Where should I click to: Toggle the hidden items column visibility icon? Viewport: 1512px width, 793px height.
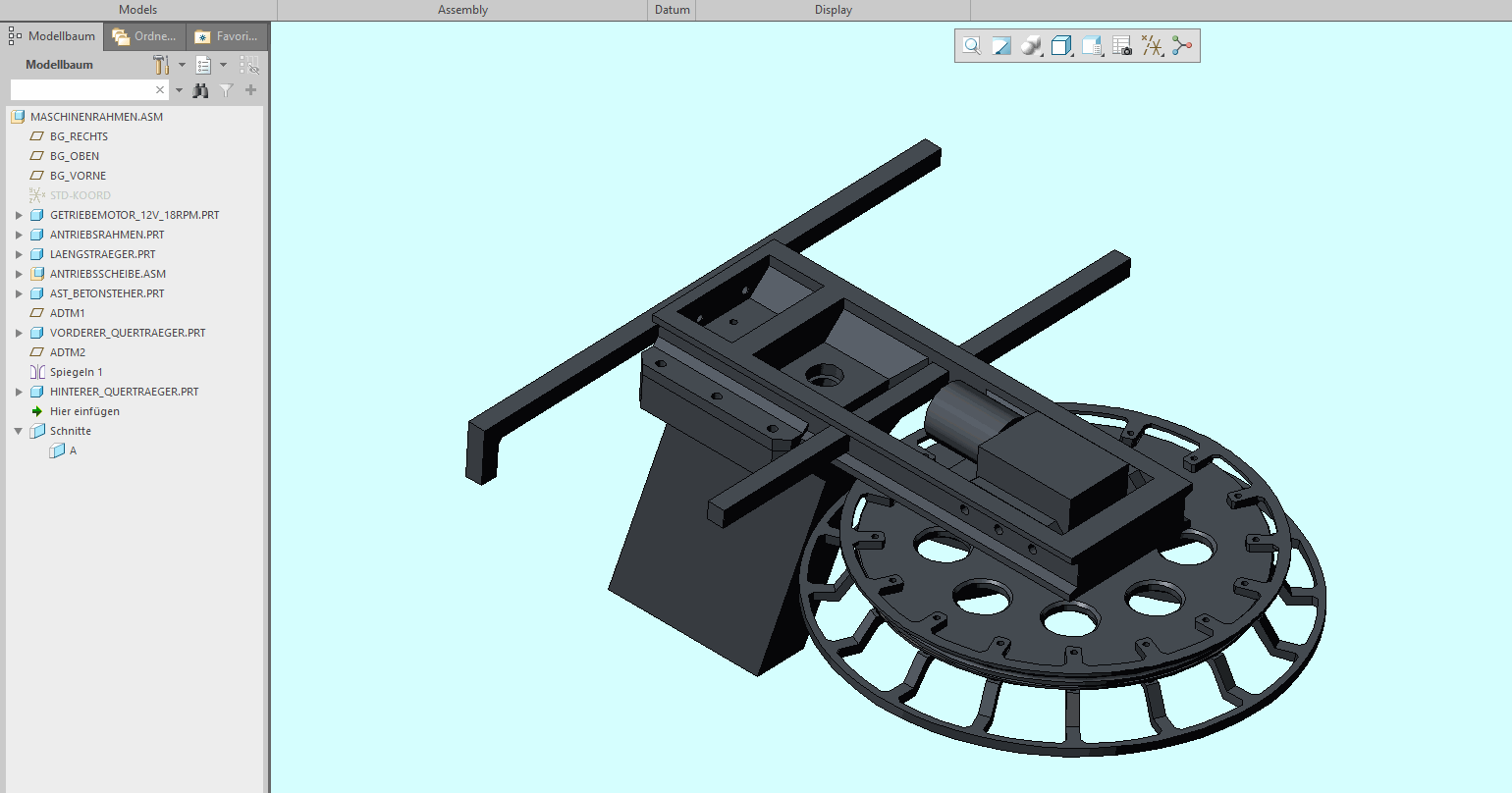point(249,65)
